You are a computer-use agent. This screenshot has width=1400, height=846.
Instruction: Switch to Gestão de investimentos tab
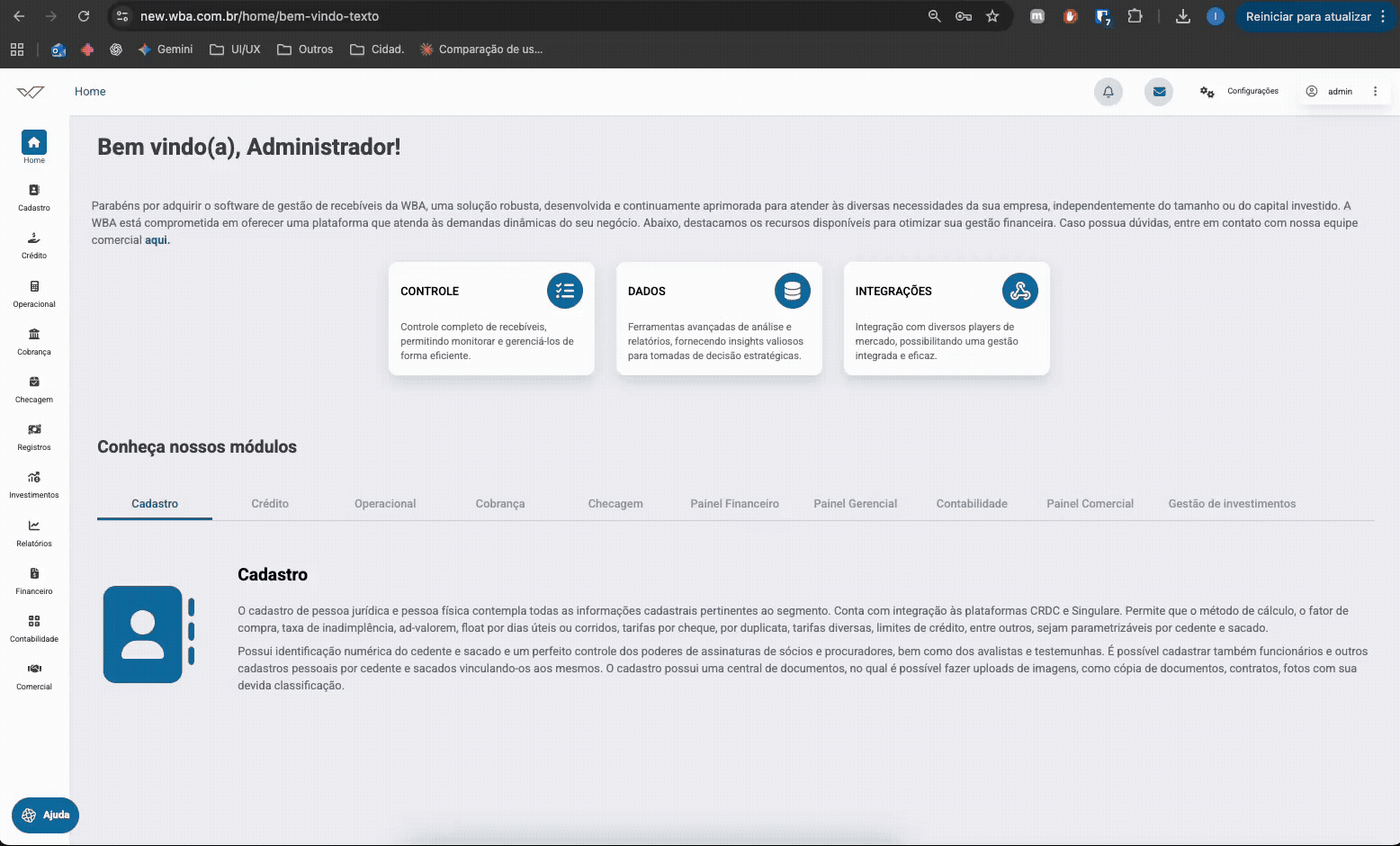point(1232,504)
